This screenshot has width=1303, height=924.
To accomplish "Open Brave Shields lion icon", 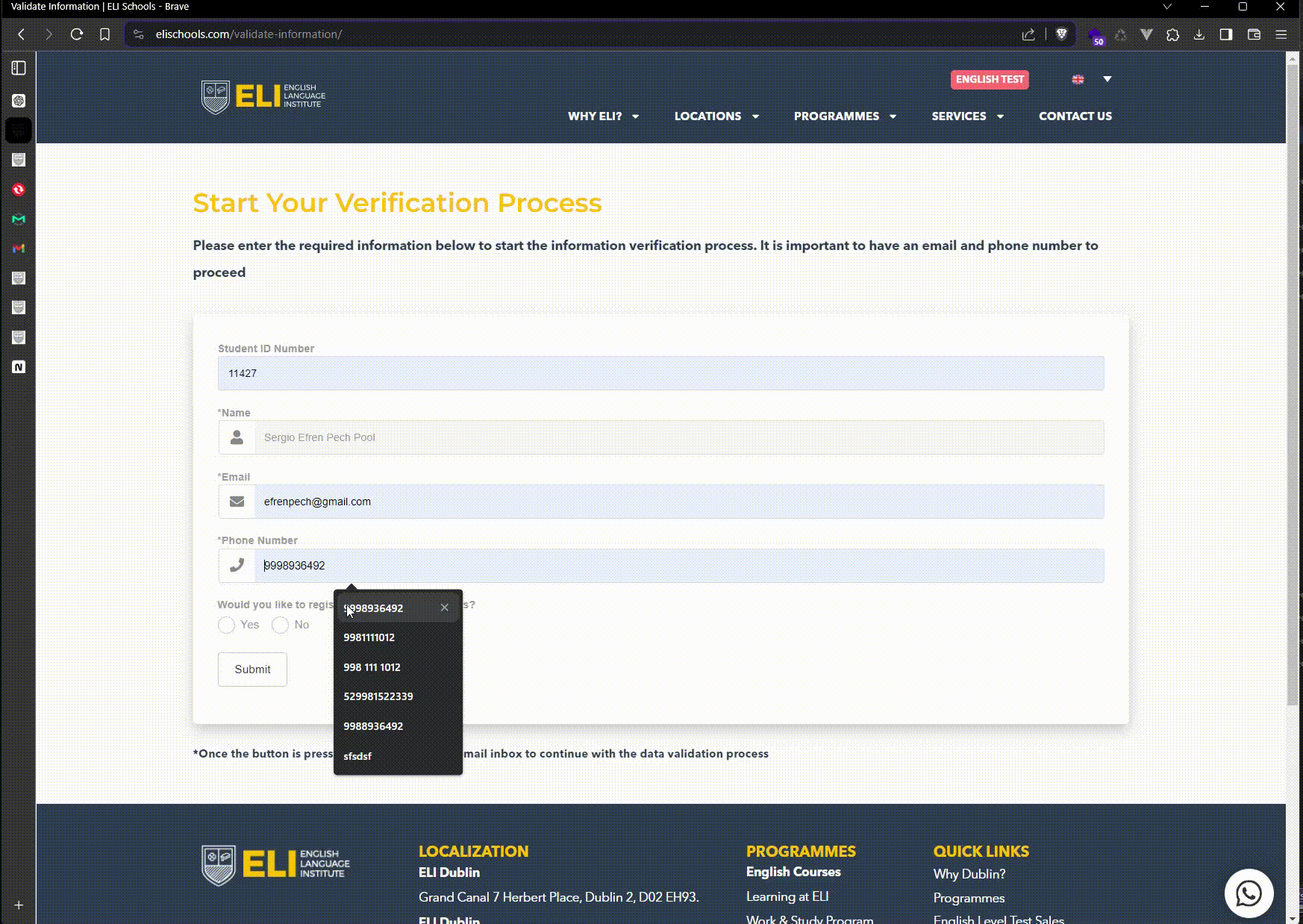I will coord(1061,34).
